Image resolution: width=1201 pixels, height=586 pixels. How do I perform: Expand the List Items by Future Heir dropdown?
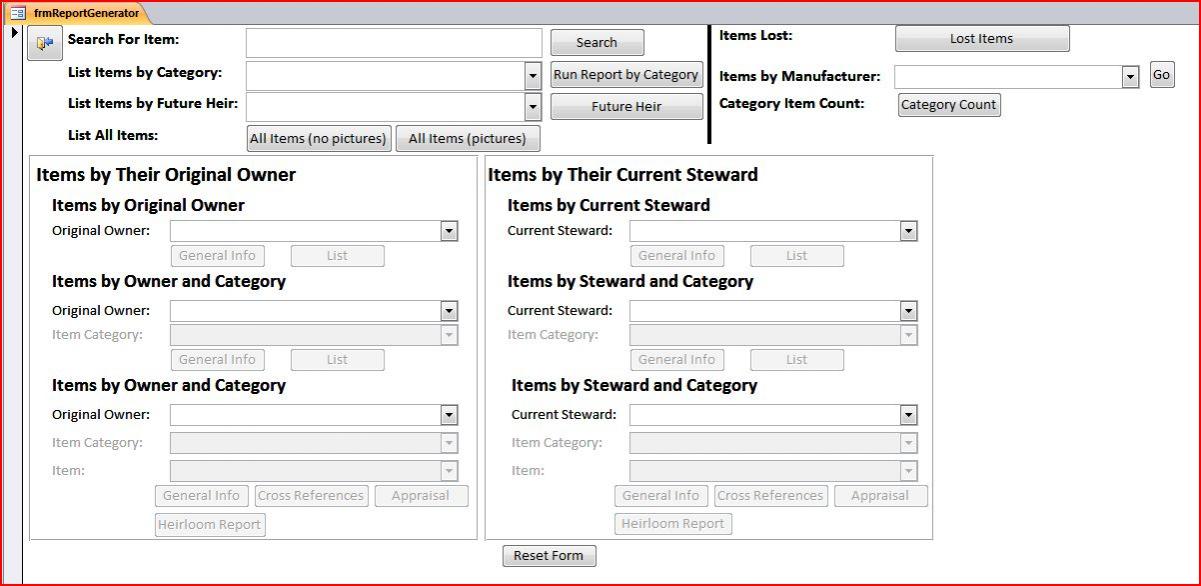point(533,107)
